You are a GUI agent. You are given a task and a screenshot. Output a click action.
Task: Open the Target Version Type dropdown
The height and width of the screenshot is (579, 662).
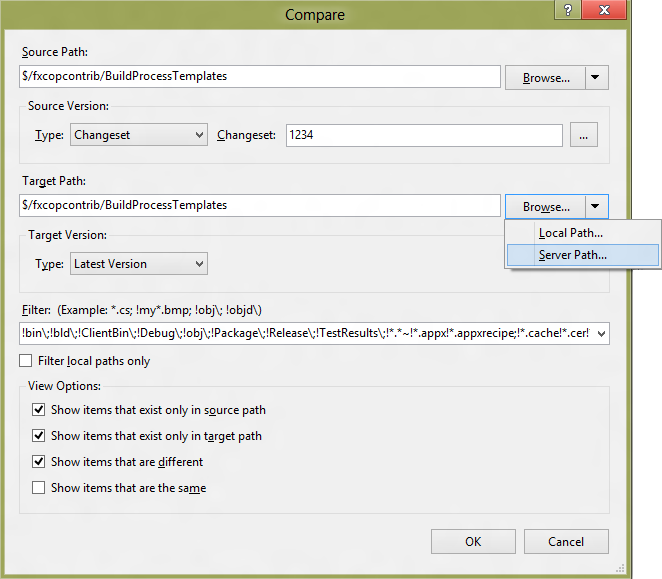(x=139, y=264)
